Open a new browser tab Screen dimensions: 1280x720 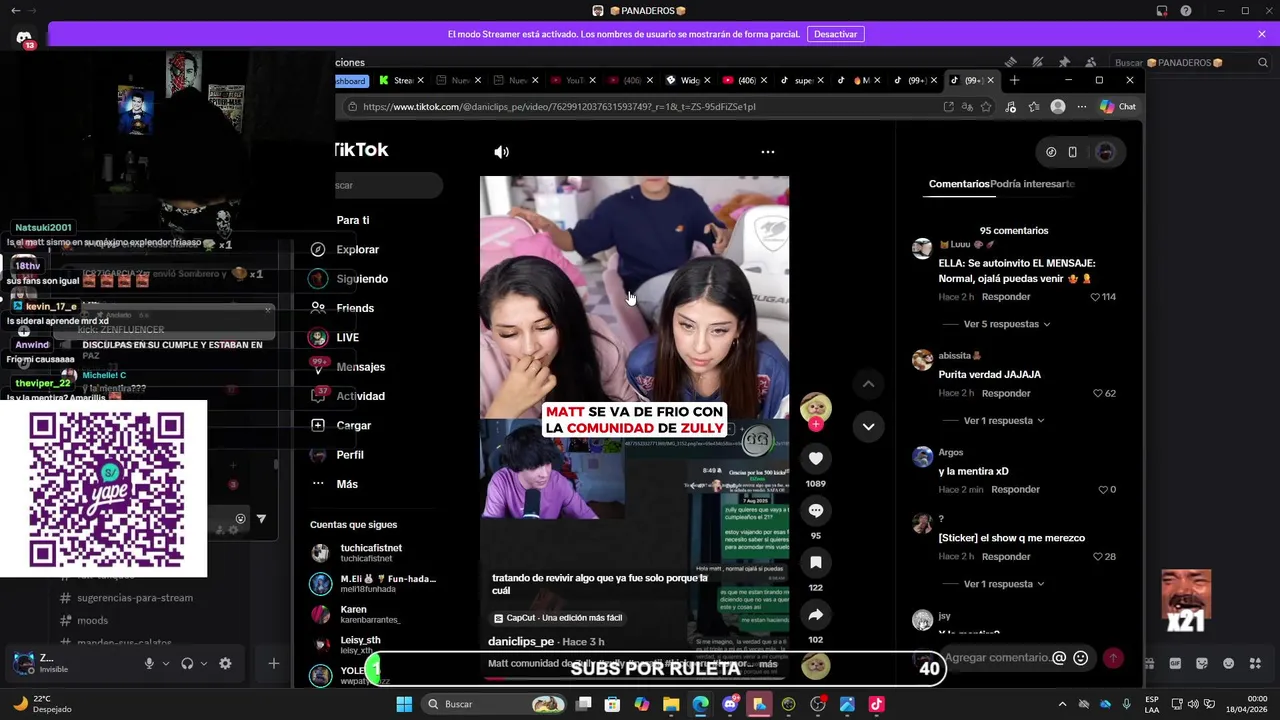[x=1014, y=80]
